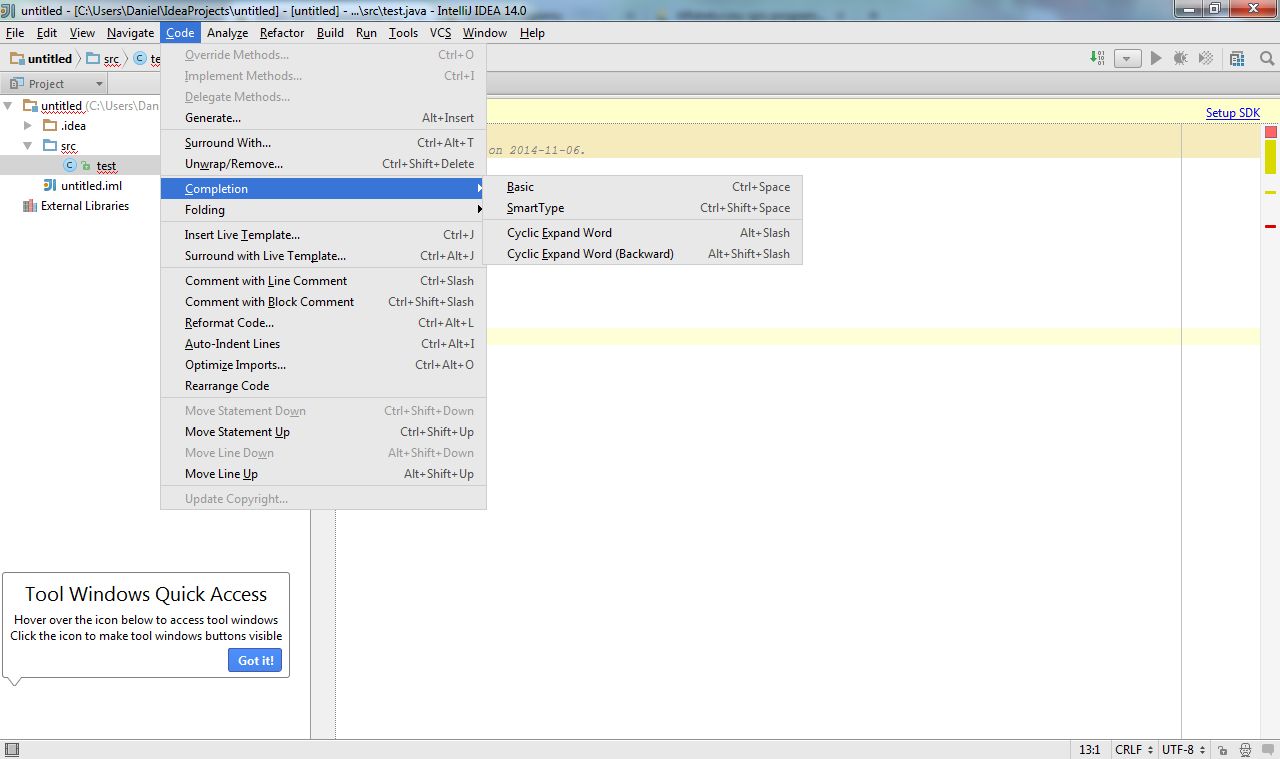Select Optimize Imports...

(323, 365)
